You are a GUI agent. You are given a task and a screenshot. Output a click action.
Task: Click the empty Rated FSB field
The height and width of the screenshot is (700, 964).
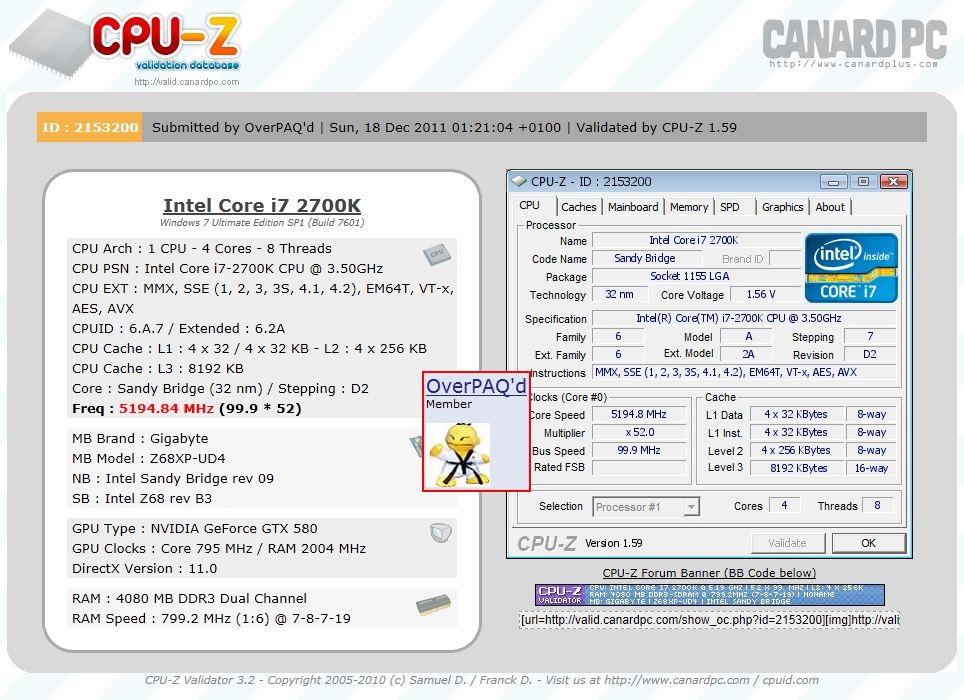[x=639, y=468]
